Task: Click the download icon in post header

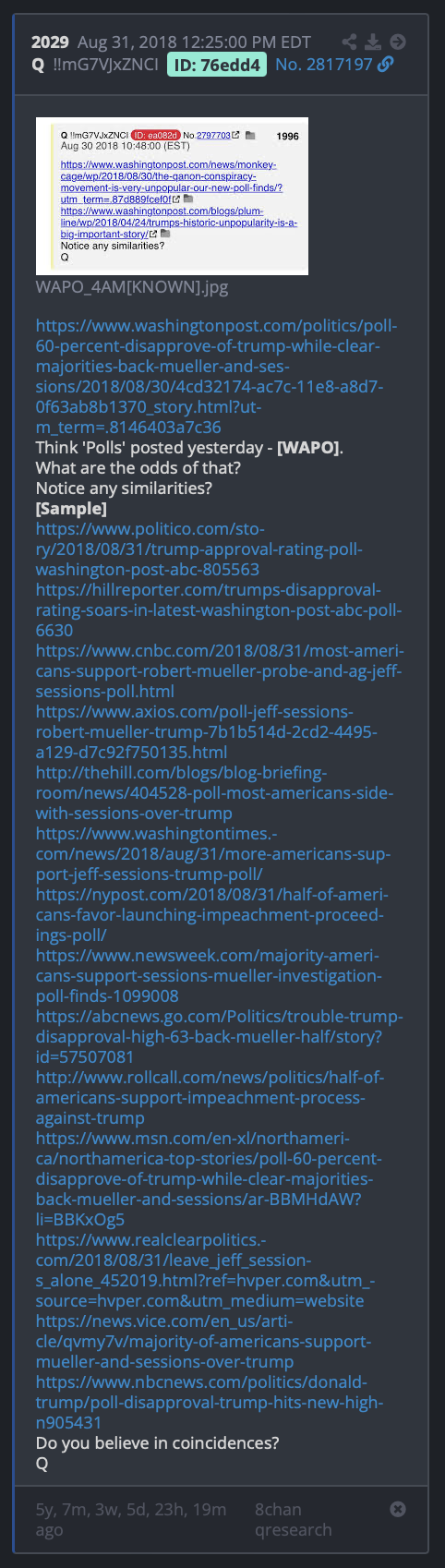Action: (373, 42)
